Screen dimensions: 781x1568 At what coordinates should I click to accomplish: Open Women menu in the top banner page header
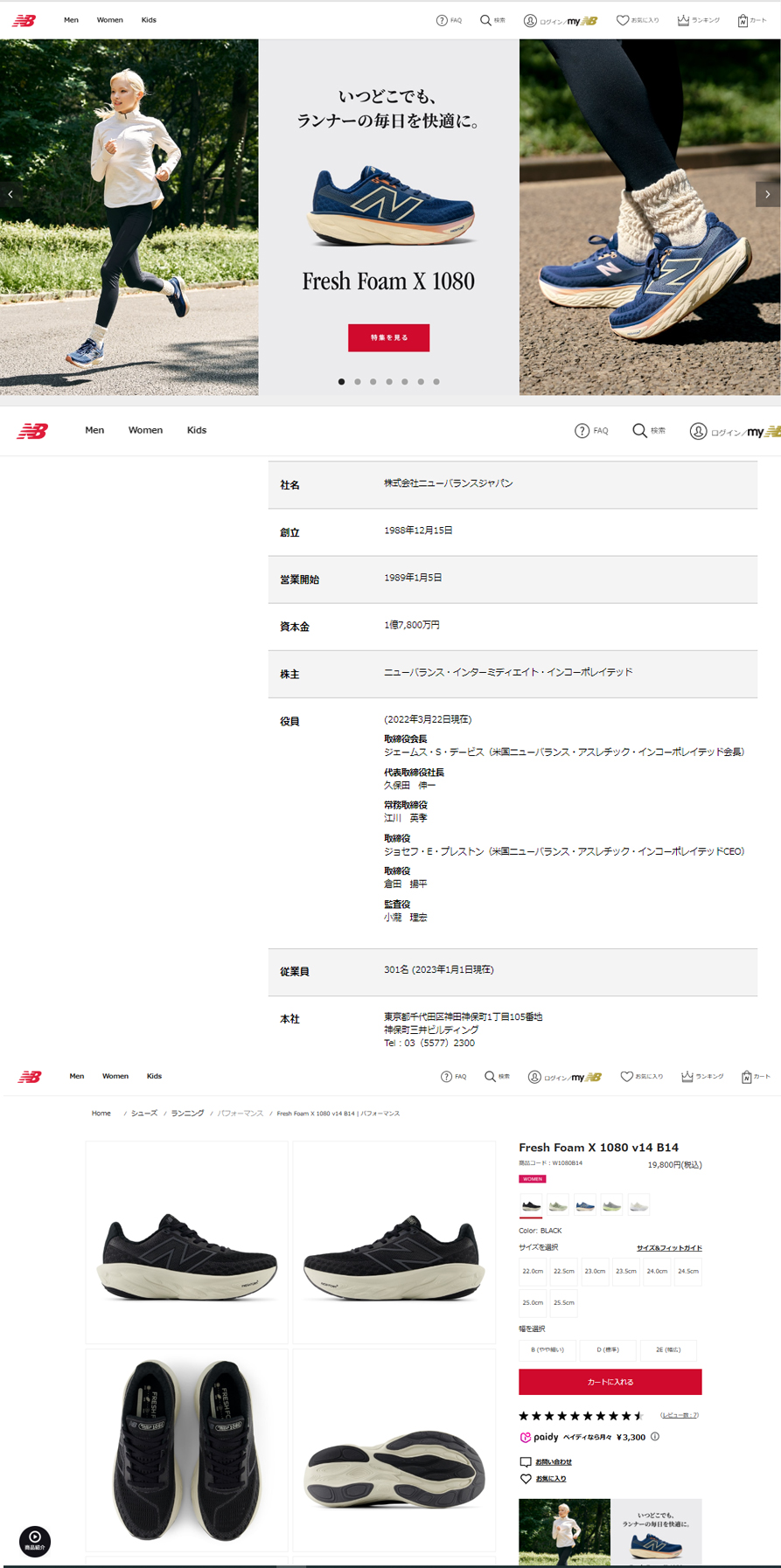click(x=109, y=20)
